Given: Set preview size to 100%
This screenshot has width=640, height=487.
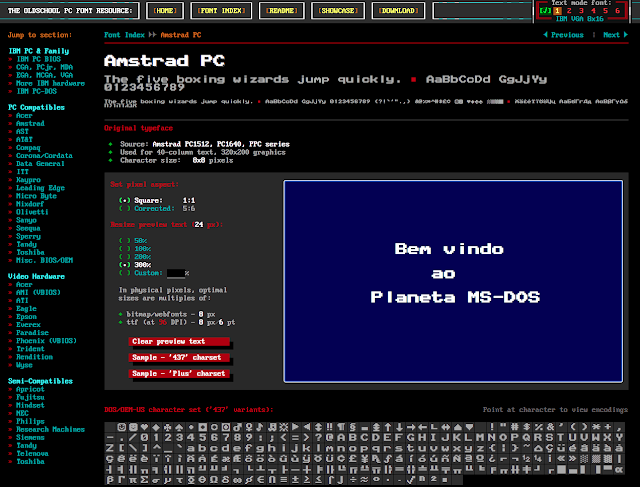Looking at the screenshot, I should 135,249.
